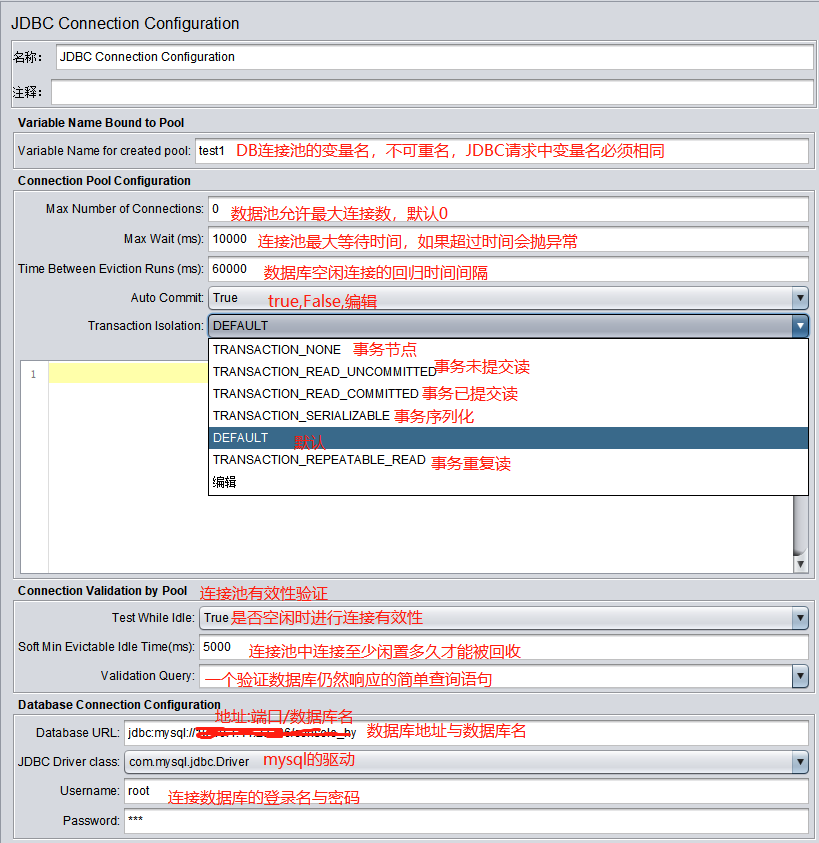This screenshot has width=819, height=843.
Task: Open the Validation Query dropdown arrow
Action: [800, 676]
